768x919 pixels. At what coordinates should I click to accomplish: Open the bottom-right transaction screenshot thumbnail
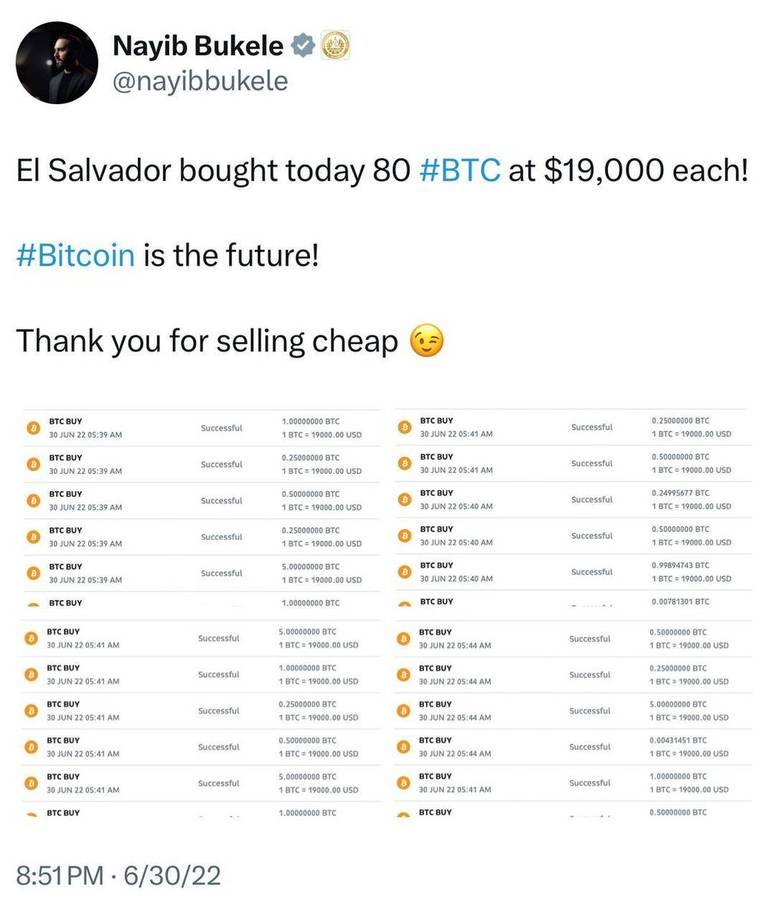click(573, 719)
